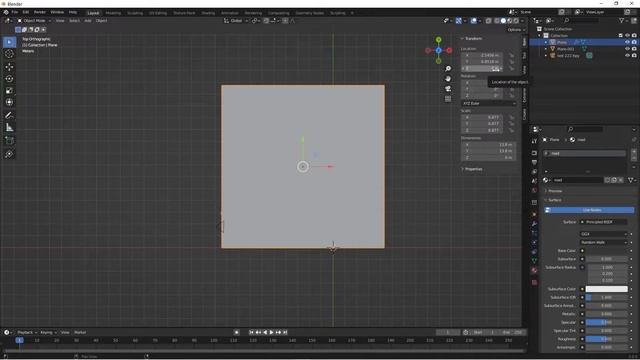Screen dimensions: 640x360
Task: Open the Object Mode dropdown
Action: [x=34, y=20]
